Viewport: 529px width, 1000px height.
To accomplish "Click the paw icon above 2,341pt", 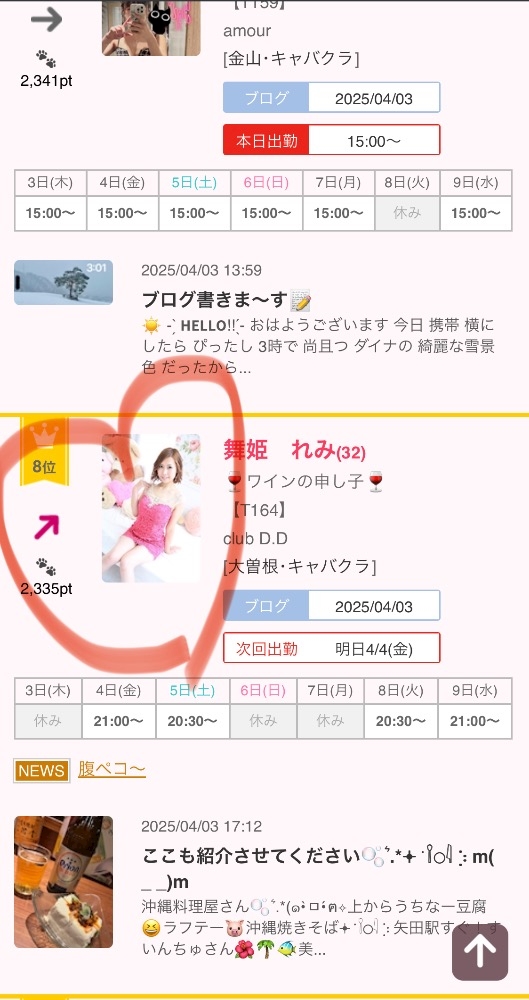I will (x=45, y=59).
